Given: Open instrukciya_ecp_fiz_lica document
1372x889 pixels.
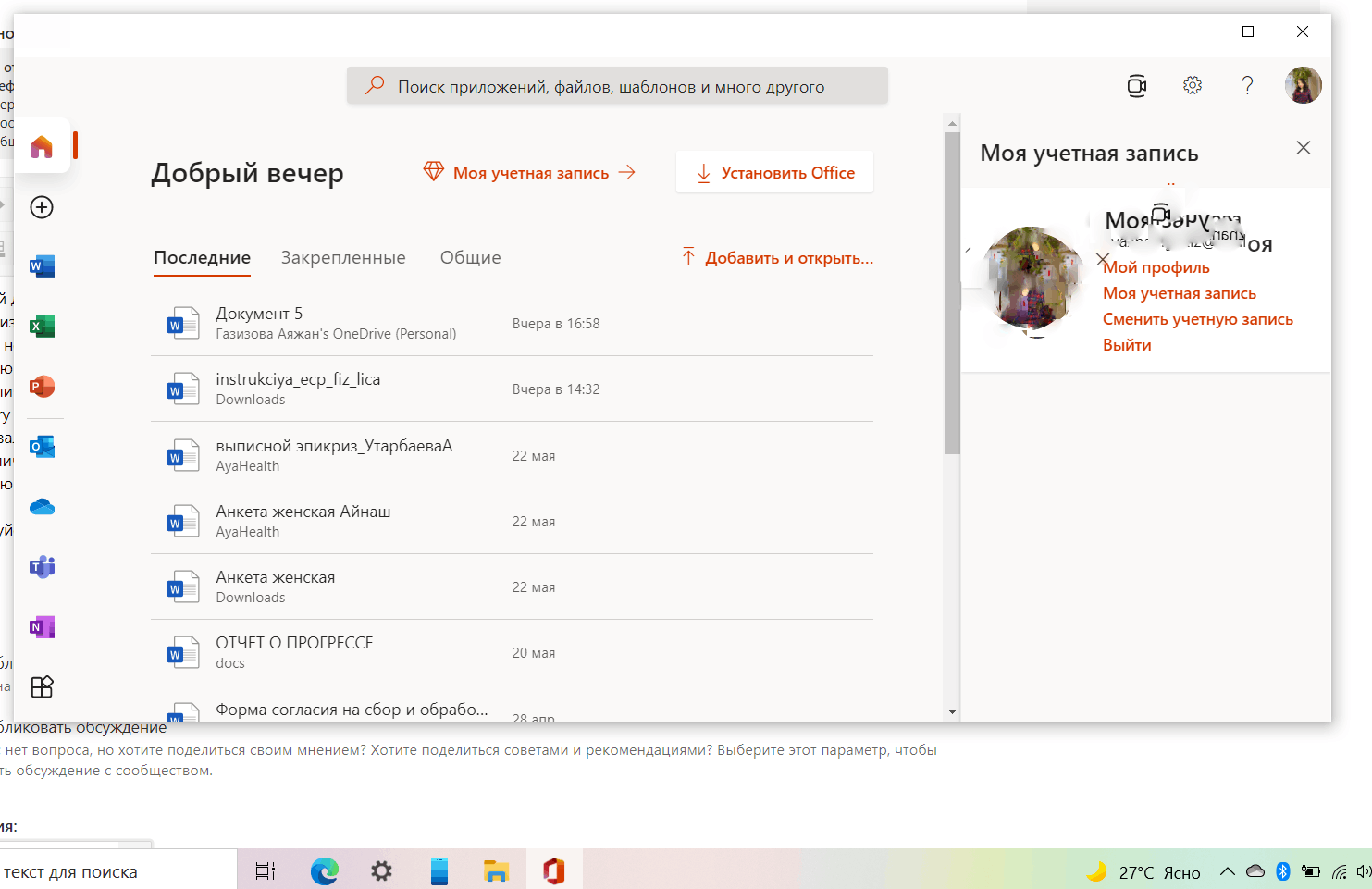Looking at the screenshot, I should (512, 389).
